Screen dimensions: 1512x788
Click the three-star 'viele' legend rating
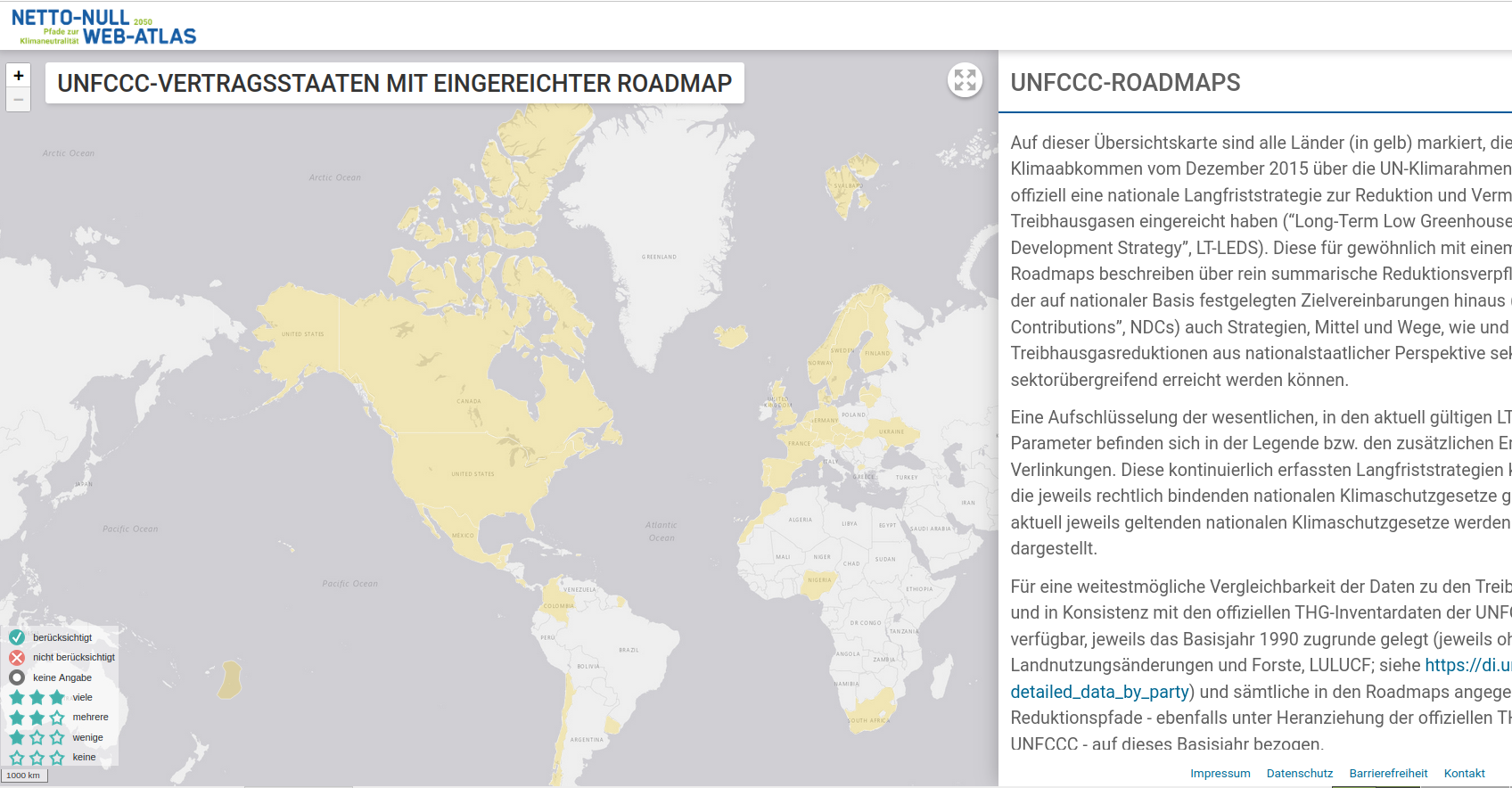coord(37,697)
